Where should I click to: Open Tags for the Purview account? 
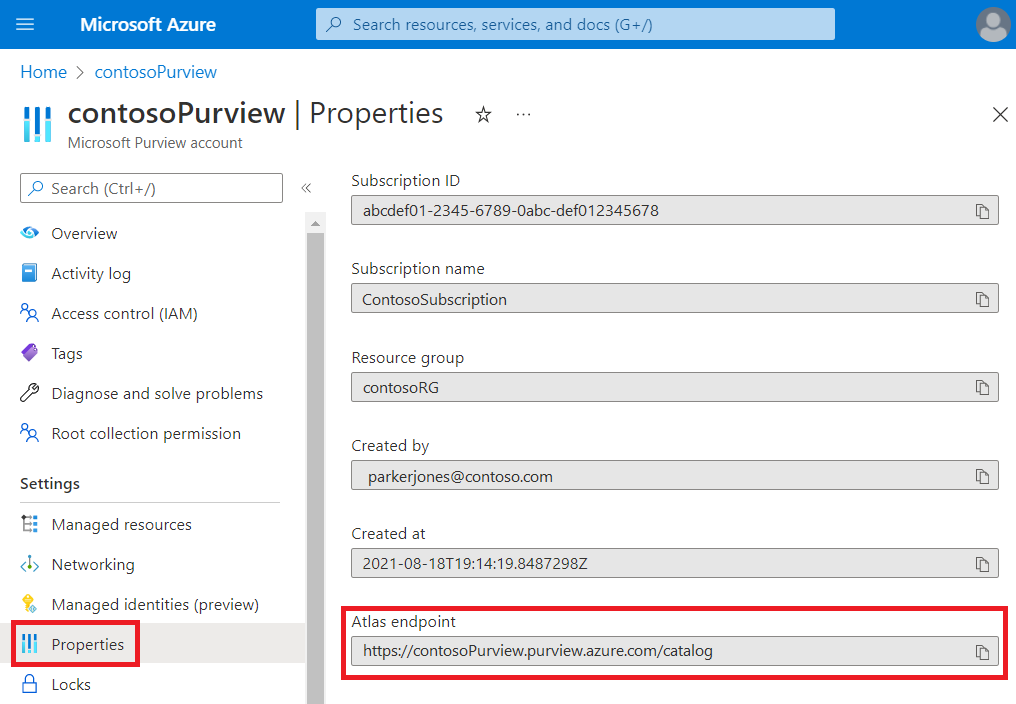(x=66, y=353)
